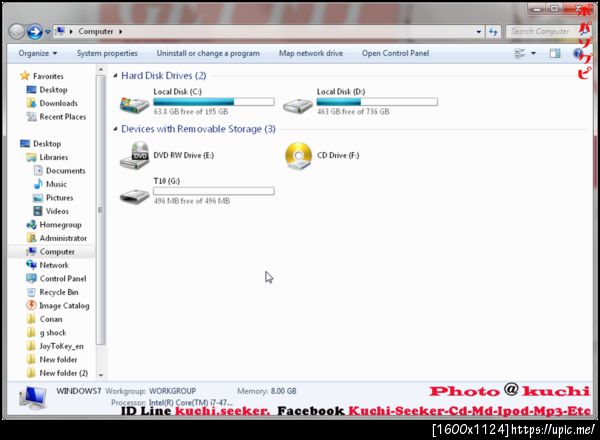The width and height of the screenshot is (600, 440).
Task: Click the 'Workgroup: WORKGROUP' status text
Action: [151, 391]
